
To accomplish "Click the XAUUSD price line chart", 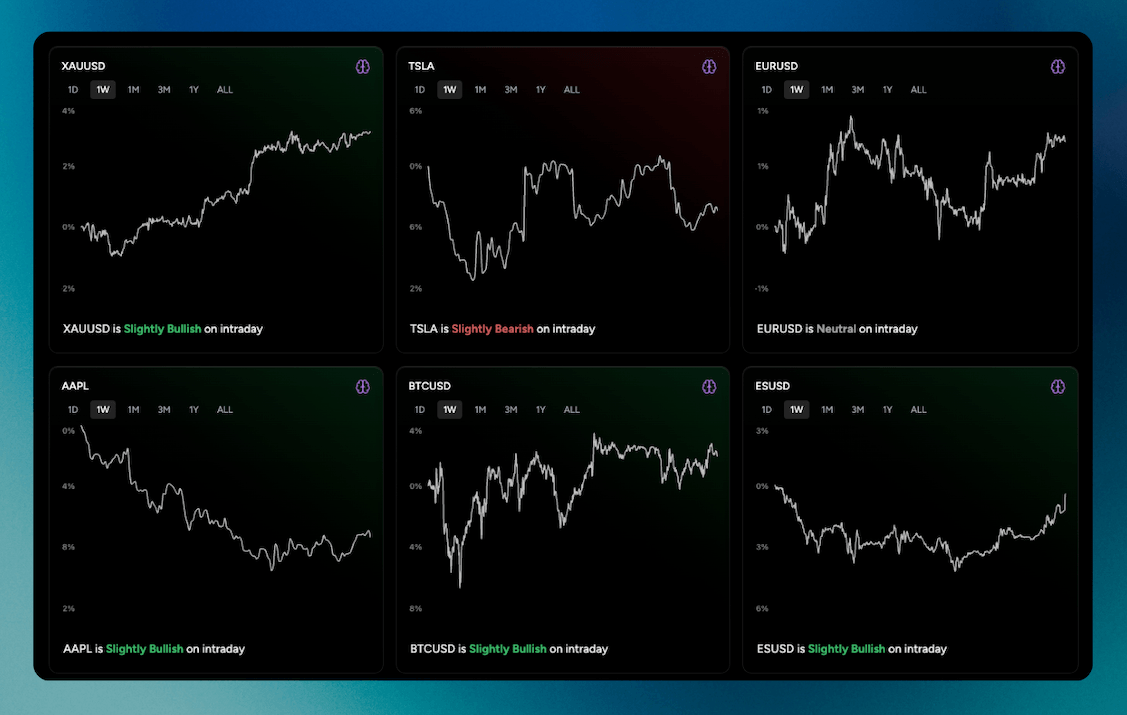I will coord(226,194).
